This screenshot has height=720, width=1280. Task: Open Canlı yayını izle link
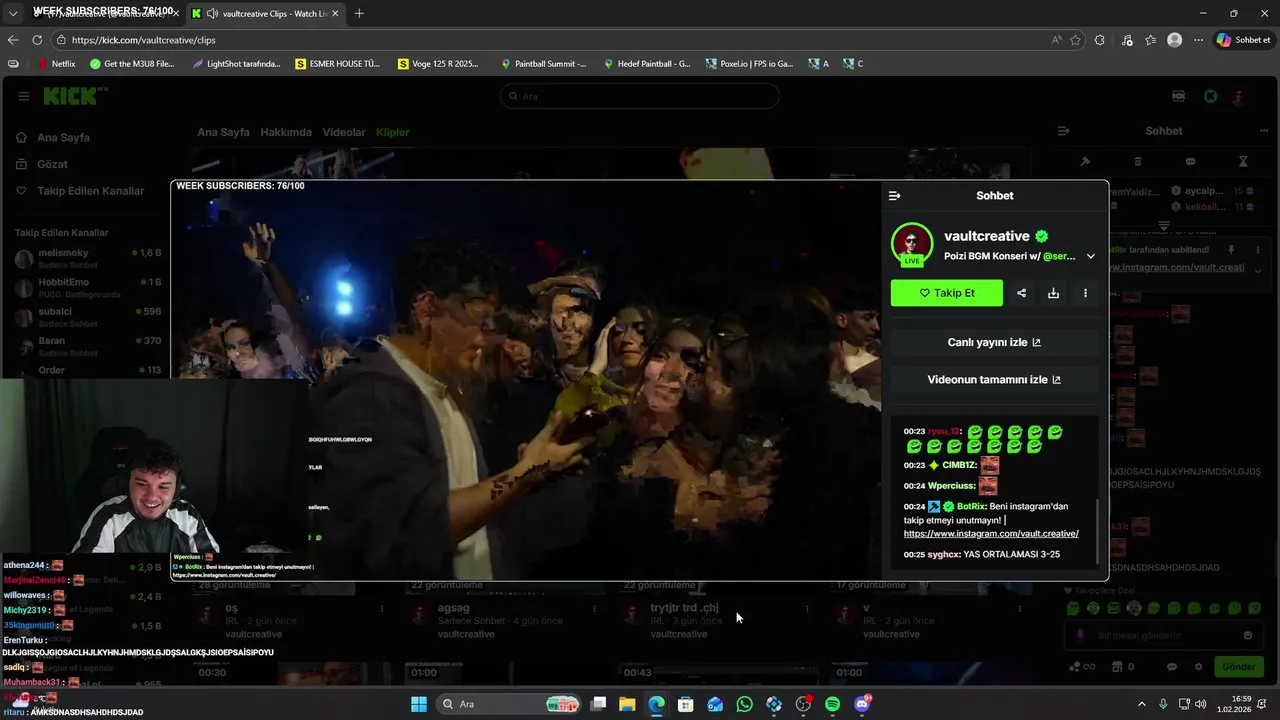coord(994,342)
